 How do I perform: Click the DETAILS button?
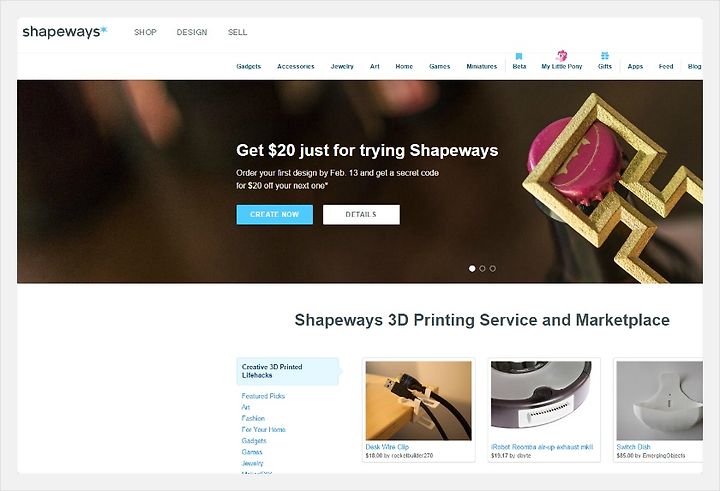(361, 214)
